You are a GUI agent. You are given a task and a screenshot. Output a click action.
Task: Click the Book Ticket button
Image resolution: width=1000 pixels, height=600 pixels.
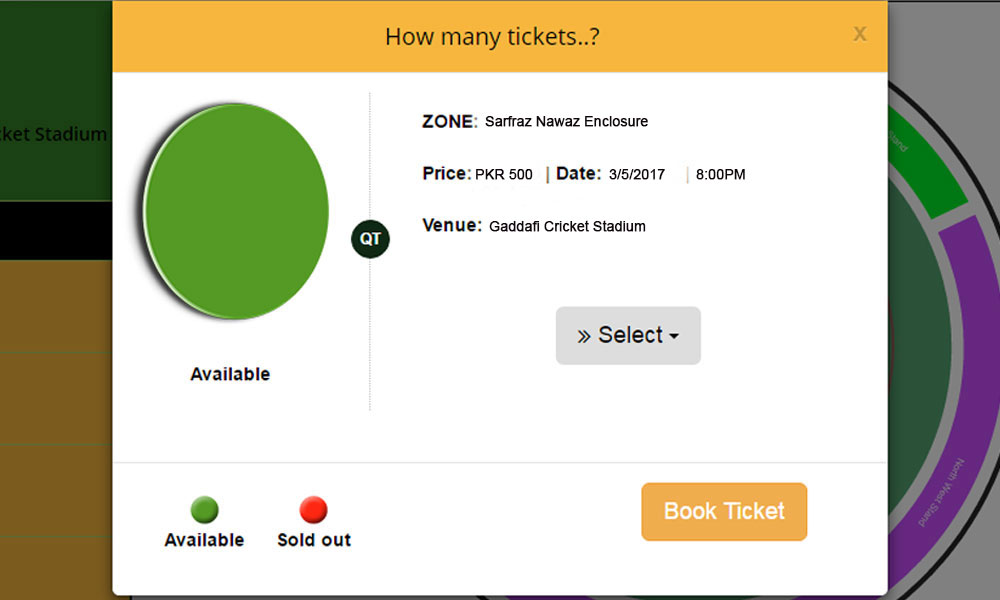724,511
